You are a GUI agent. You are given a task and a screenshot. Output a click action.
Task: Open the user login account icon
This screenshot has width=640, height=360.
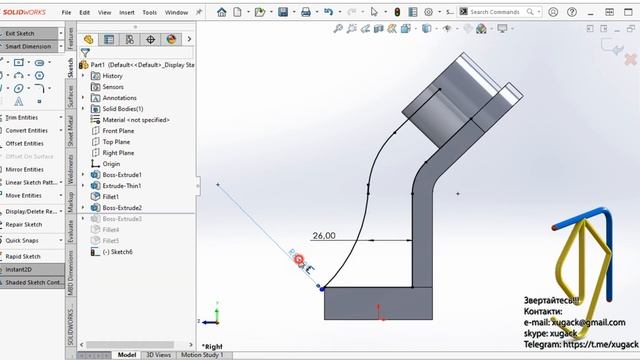point(553,12)
